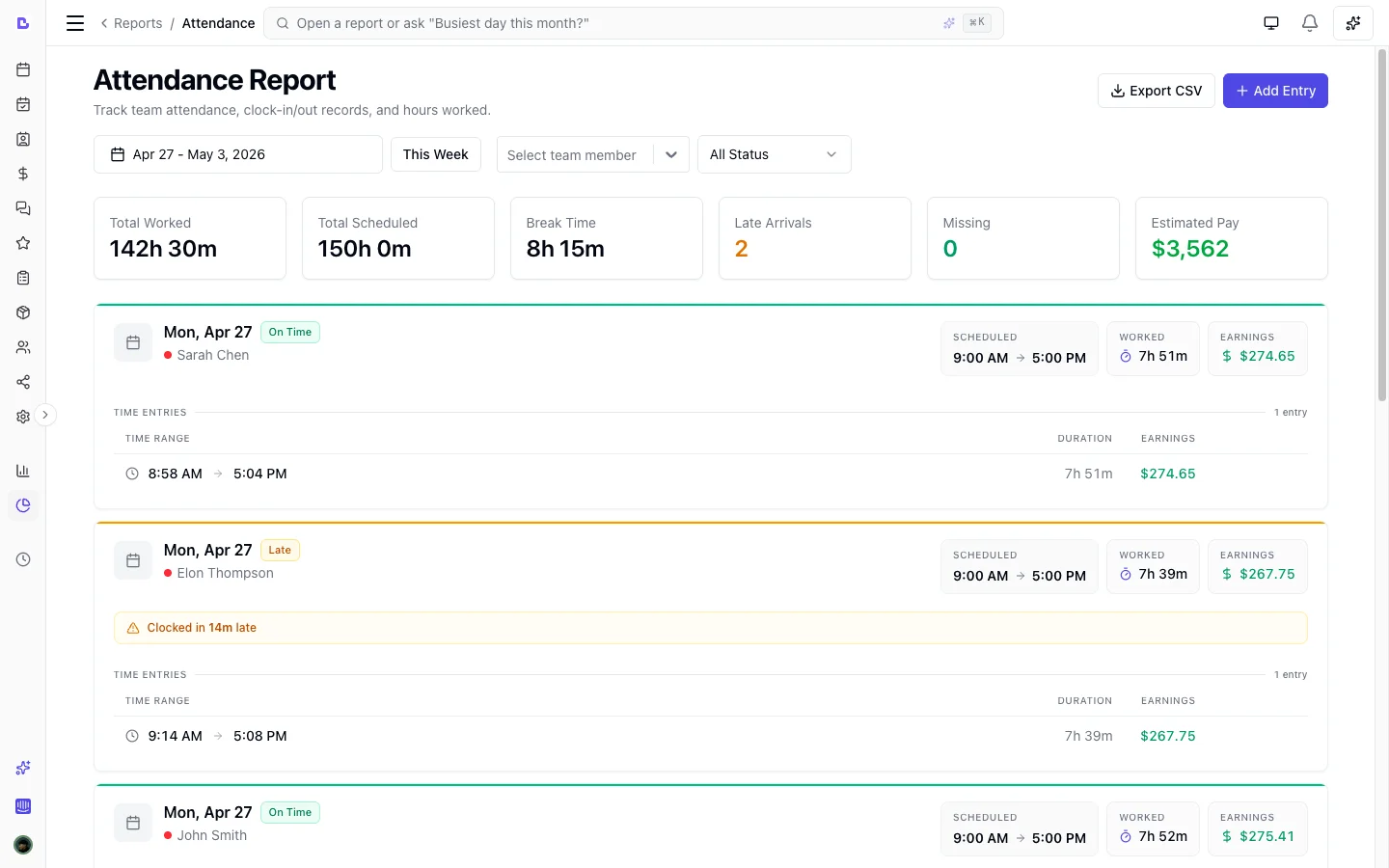
Task: Click the Sarah Chen name
Action: (213, 355)
